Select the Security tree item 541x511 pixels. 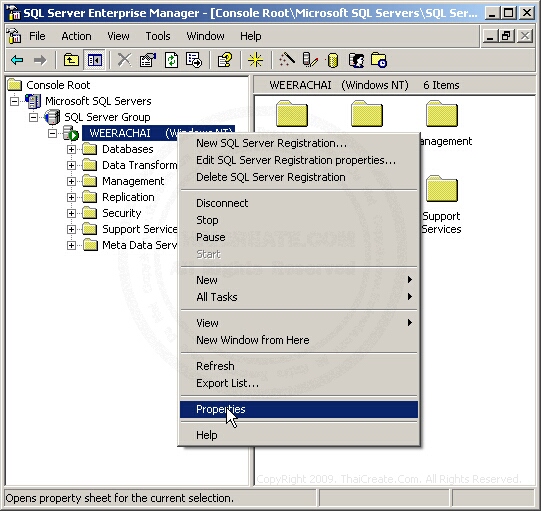tap(122, 213)
